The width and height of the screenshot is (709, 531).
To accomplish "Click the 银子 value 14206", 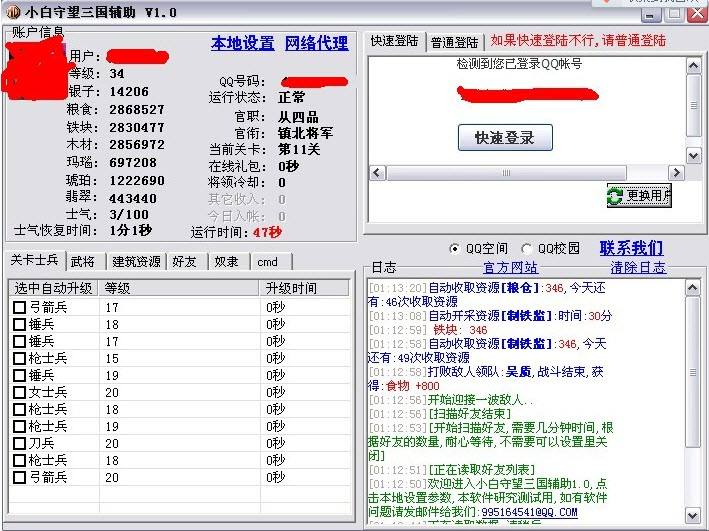I will (129, 92).
